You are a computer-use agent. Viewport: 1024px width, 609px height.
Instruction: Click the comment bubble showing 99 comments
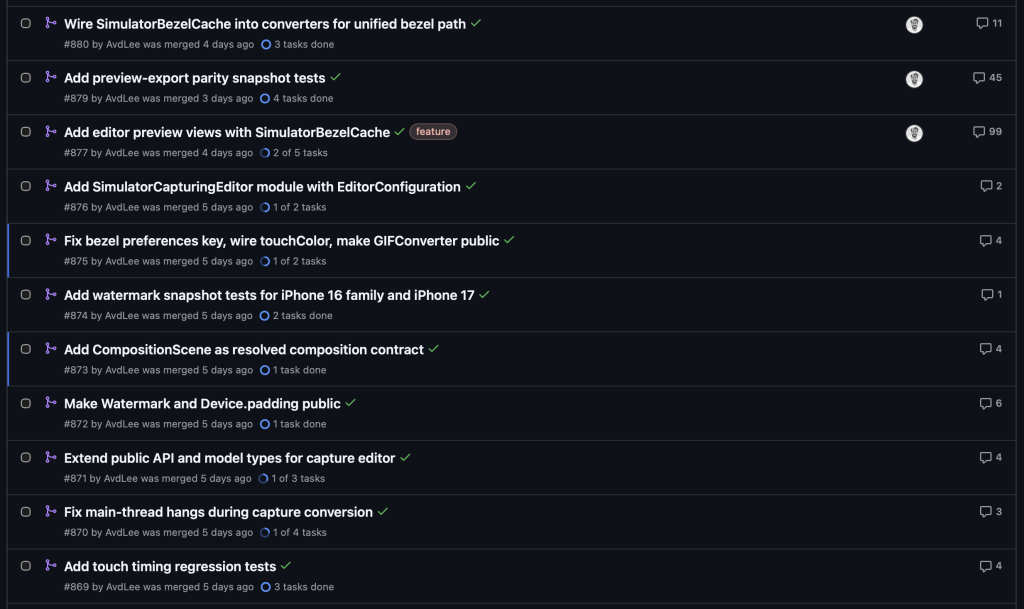[989, 131]
